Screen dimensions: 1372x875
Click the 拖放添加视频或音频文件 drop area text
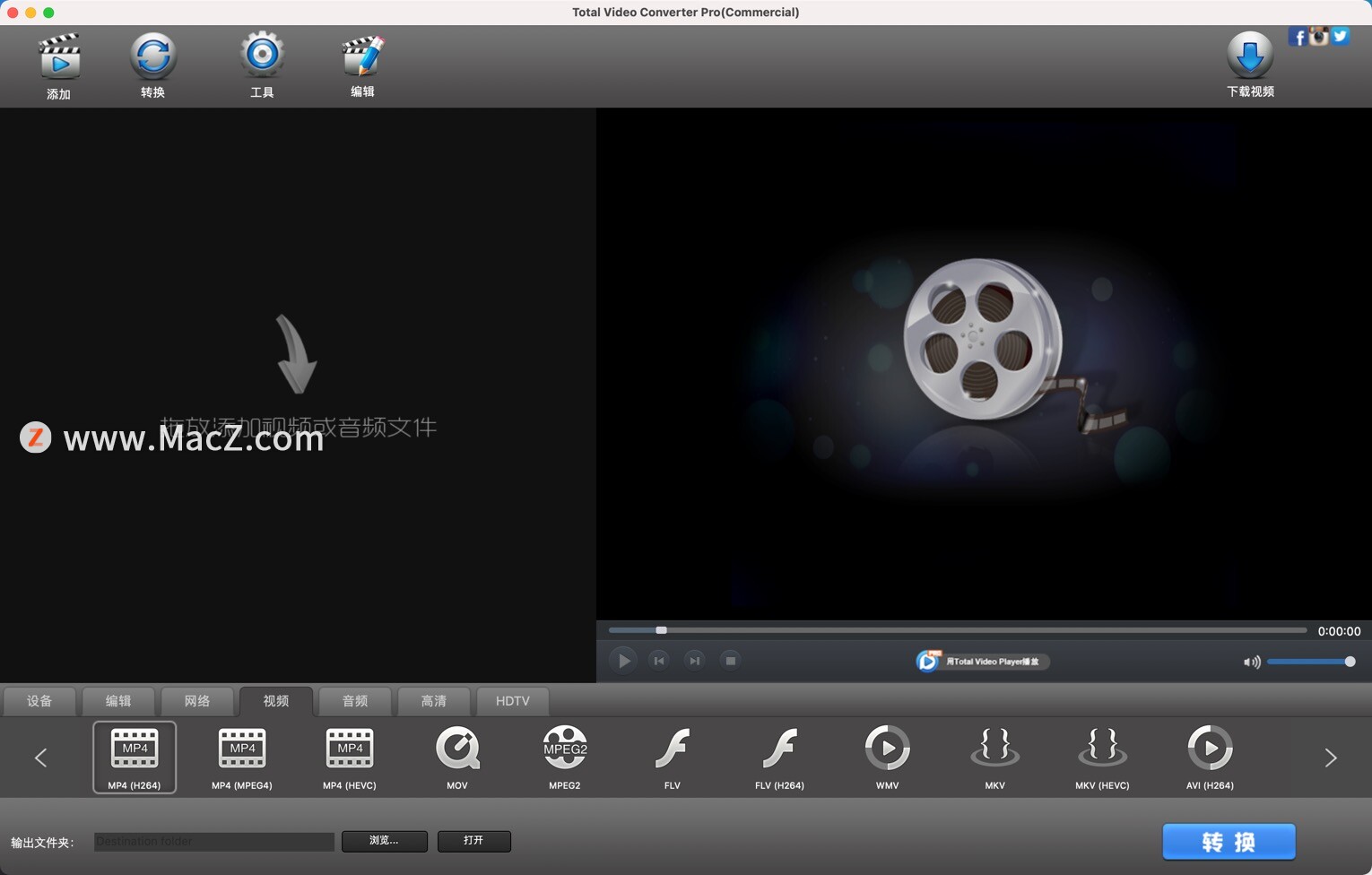(x=298, y=427)
